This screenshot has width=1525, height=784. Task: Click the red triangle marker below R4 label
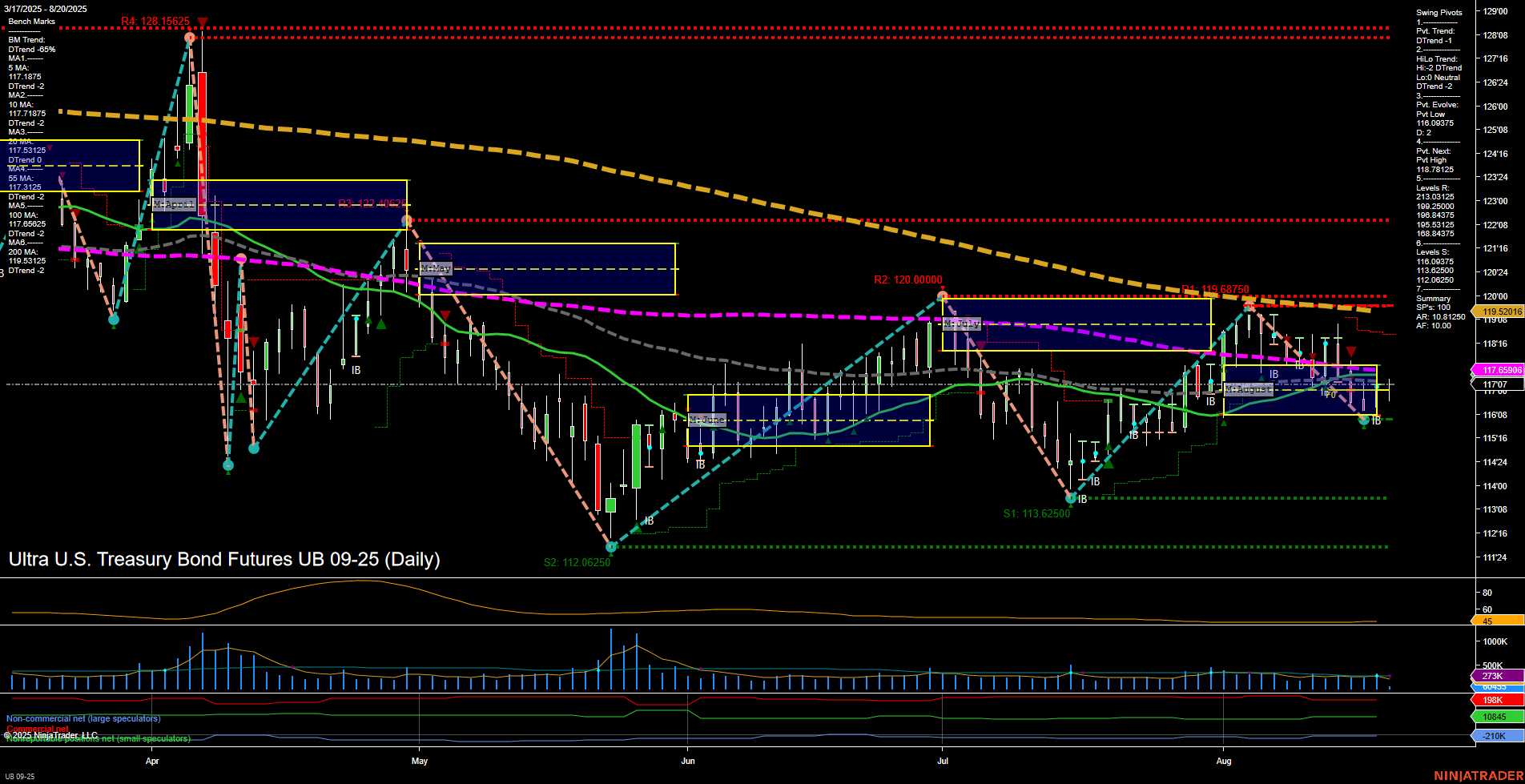(202, 22)
